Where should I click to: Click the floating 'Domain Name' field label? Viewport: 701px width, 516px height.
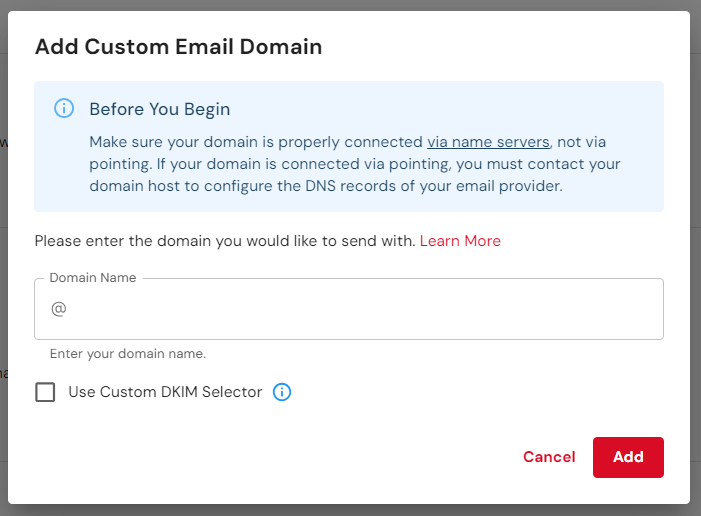(93, 278)
